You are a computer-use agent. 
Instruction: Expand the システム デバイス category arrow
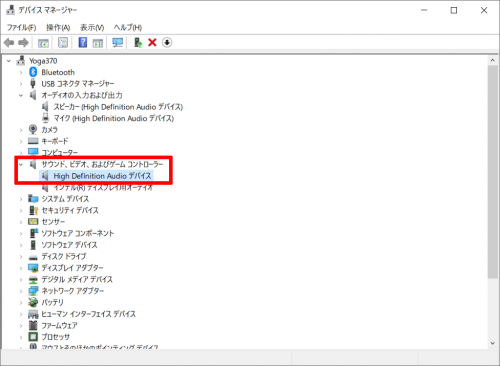pyautogui.click(x=21, y=199)
